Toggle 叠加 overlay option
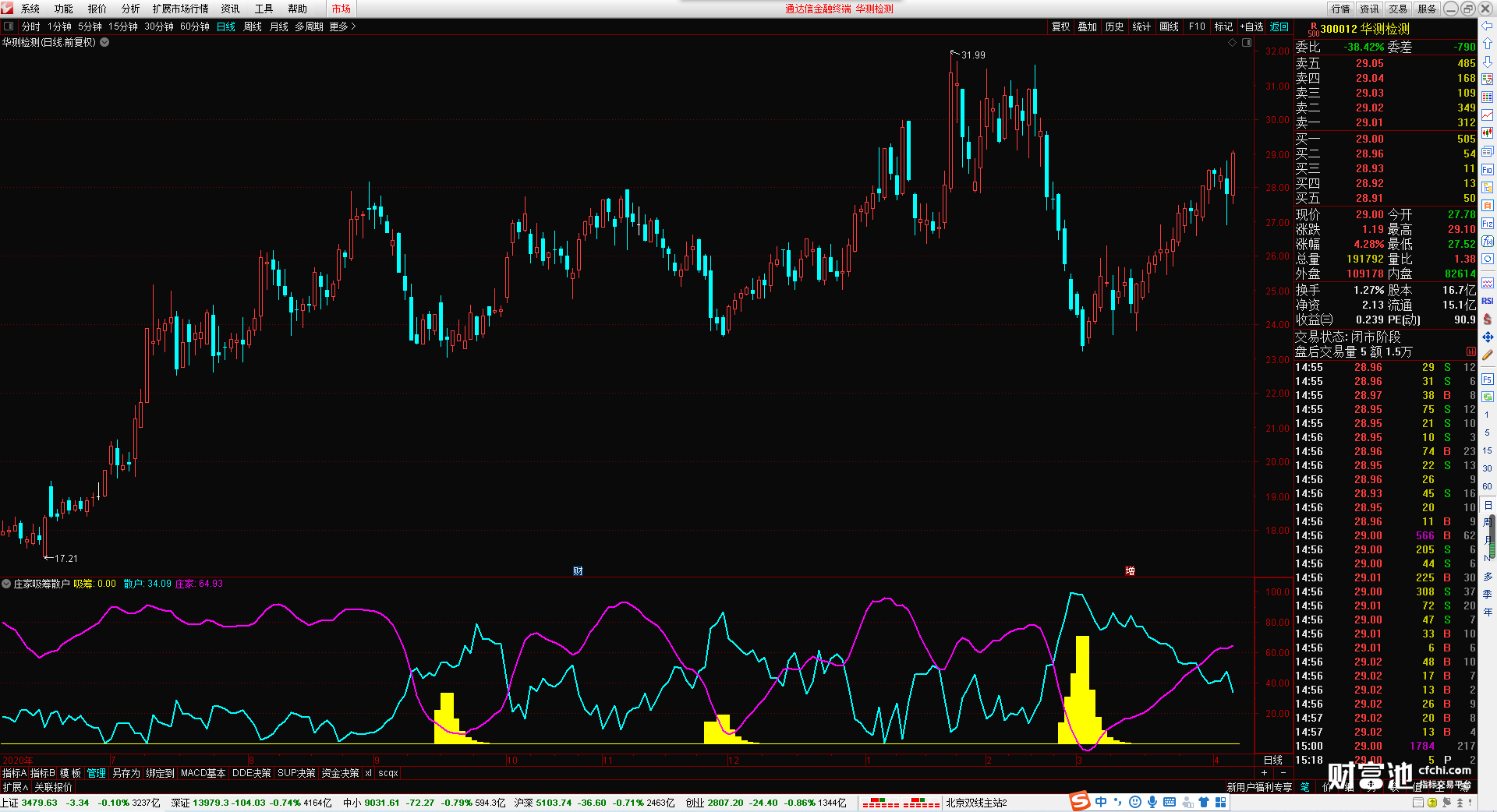The height and width of the screenshot is (812, 1497). point(1087,26)
